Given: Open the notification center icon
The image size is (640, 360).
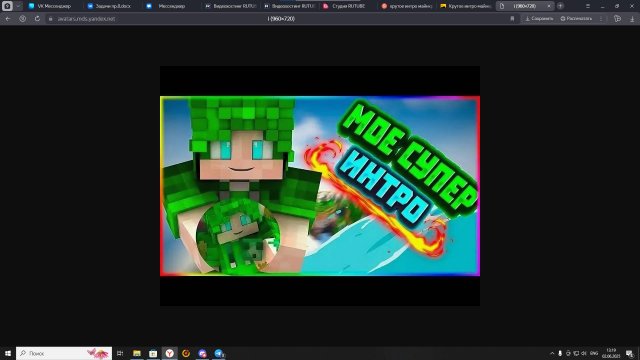Looking at the screenshot, I should (x=629, y=353).
